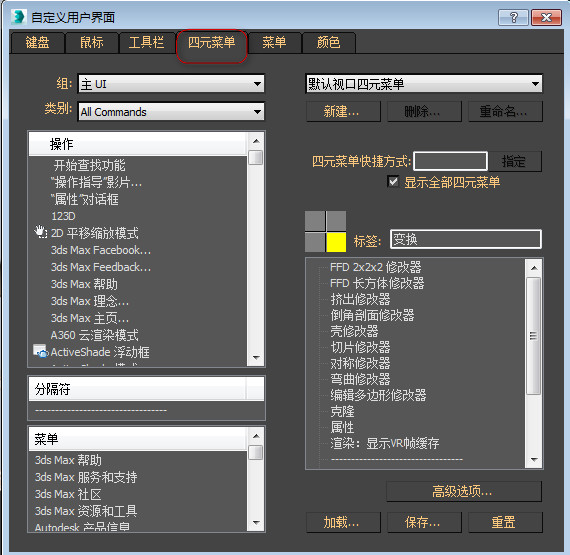The image size is (570, 555).
Task: Click the 删除... button
Action: click(424, 111)
